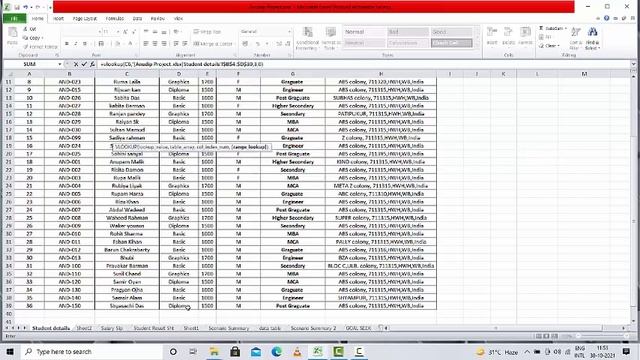This screenshot has width=640, height=360.
Task: Click Decrease Decimal
Action: coord(288,44)
